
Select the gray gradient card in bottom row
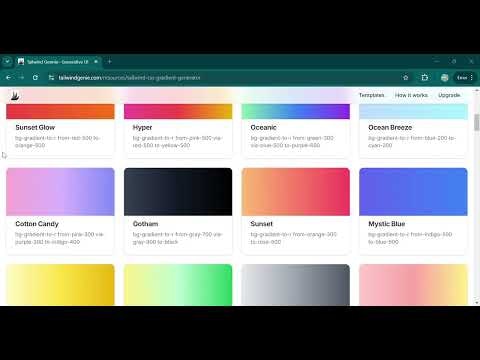(x=296, y=285)
